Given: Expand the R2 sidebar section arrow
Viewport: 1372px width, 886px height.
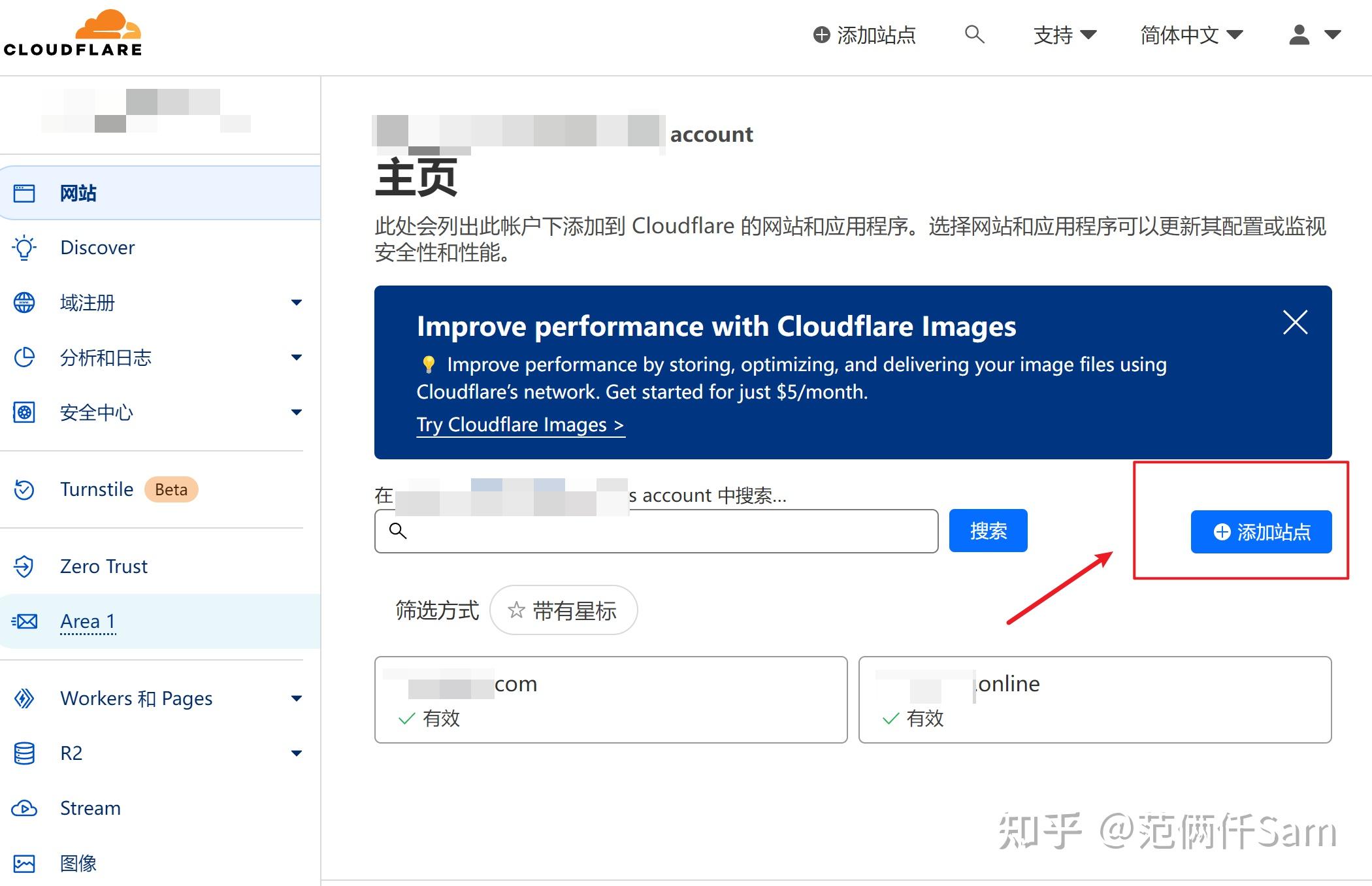Looking at the screenshot, I should pos(297,753).
